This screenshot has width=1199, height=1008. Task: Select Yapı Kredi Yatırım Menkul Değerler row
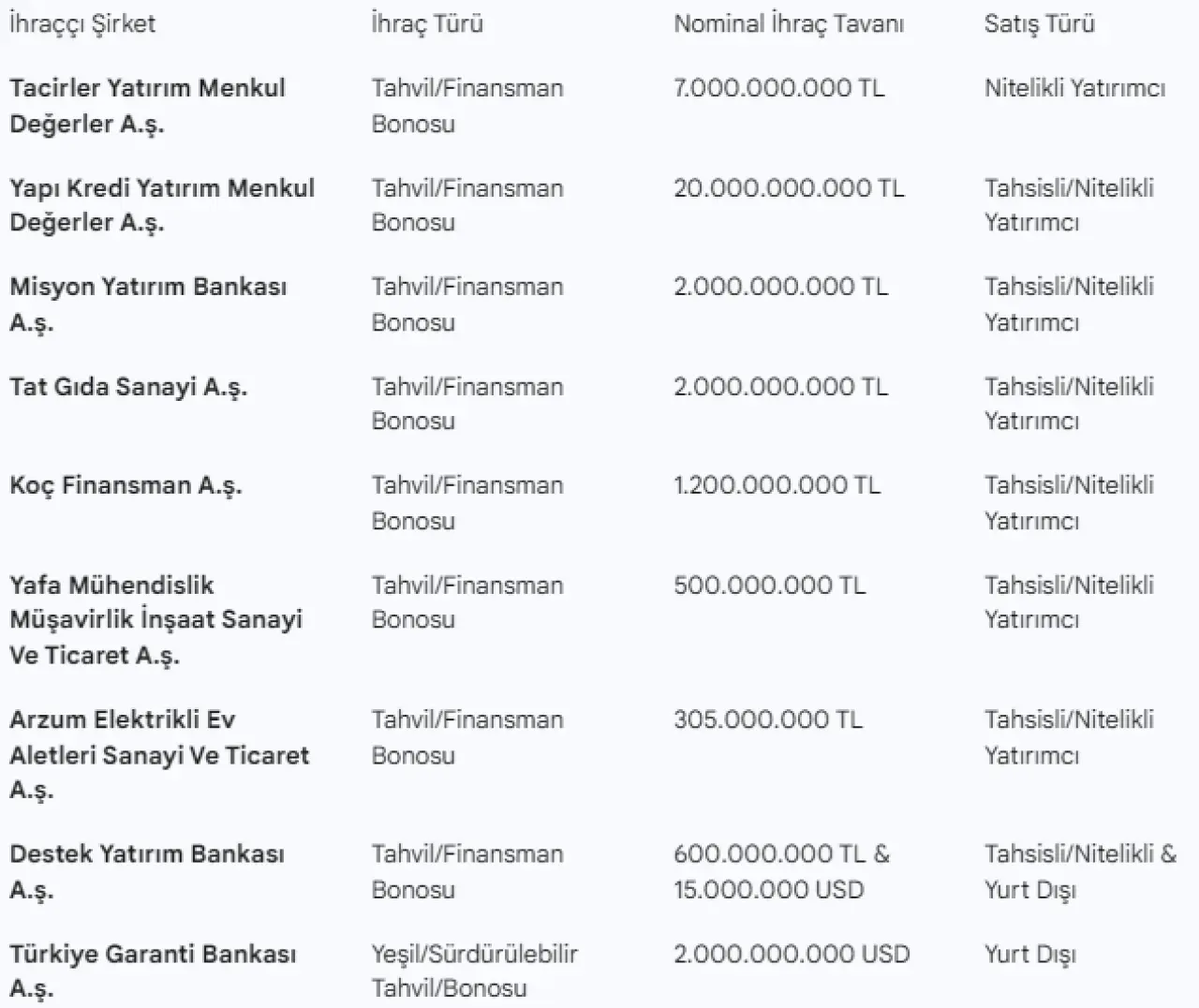click(162, 205)
